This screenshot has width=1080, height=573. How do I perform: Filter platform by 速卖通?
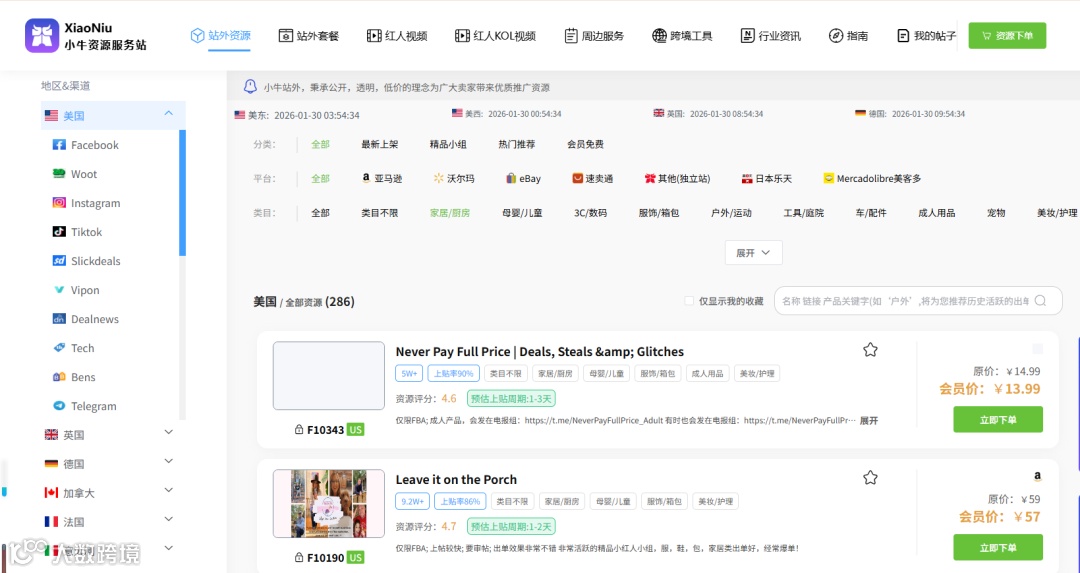592,178
